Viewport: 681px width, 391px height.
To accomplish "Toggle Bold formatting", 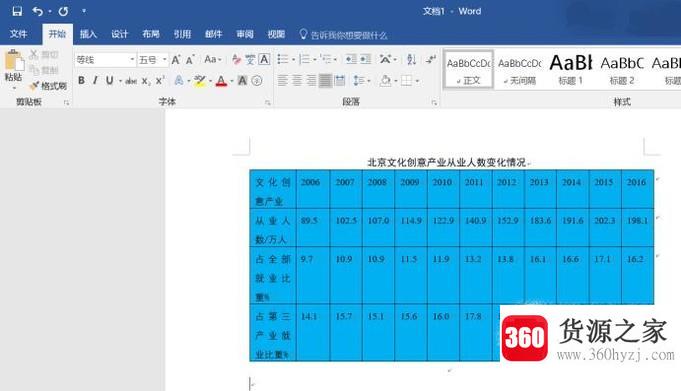I will tap(81, 80).
